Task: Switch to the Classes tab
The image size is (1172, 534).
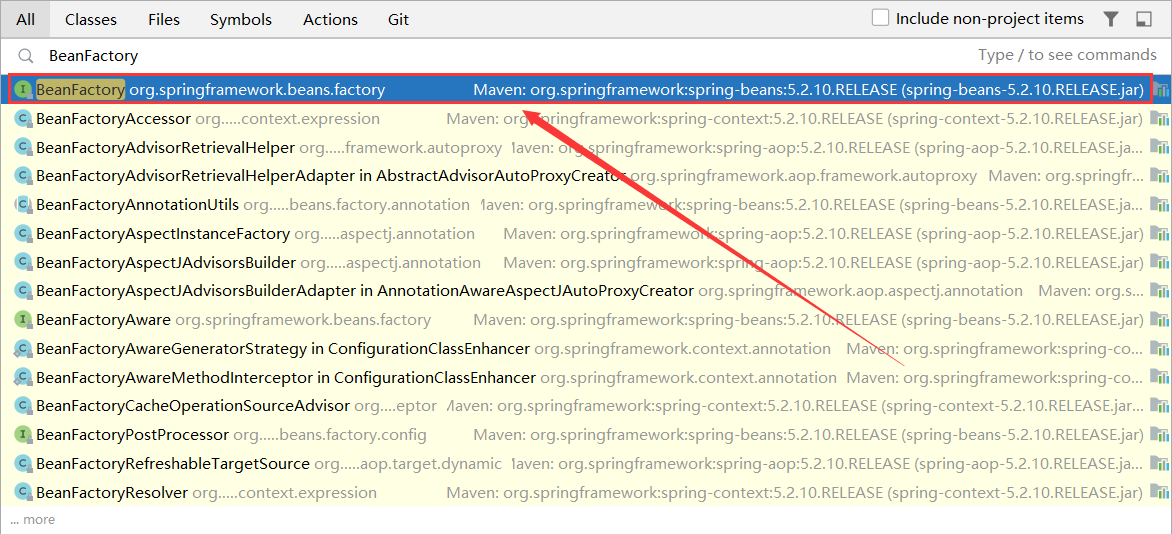Action: [x=89, y=19]
